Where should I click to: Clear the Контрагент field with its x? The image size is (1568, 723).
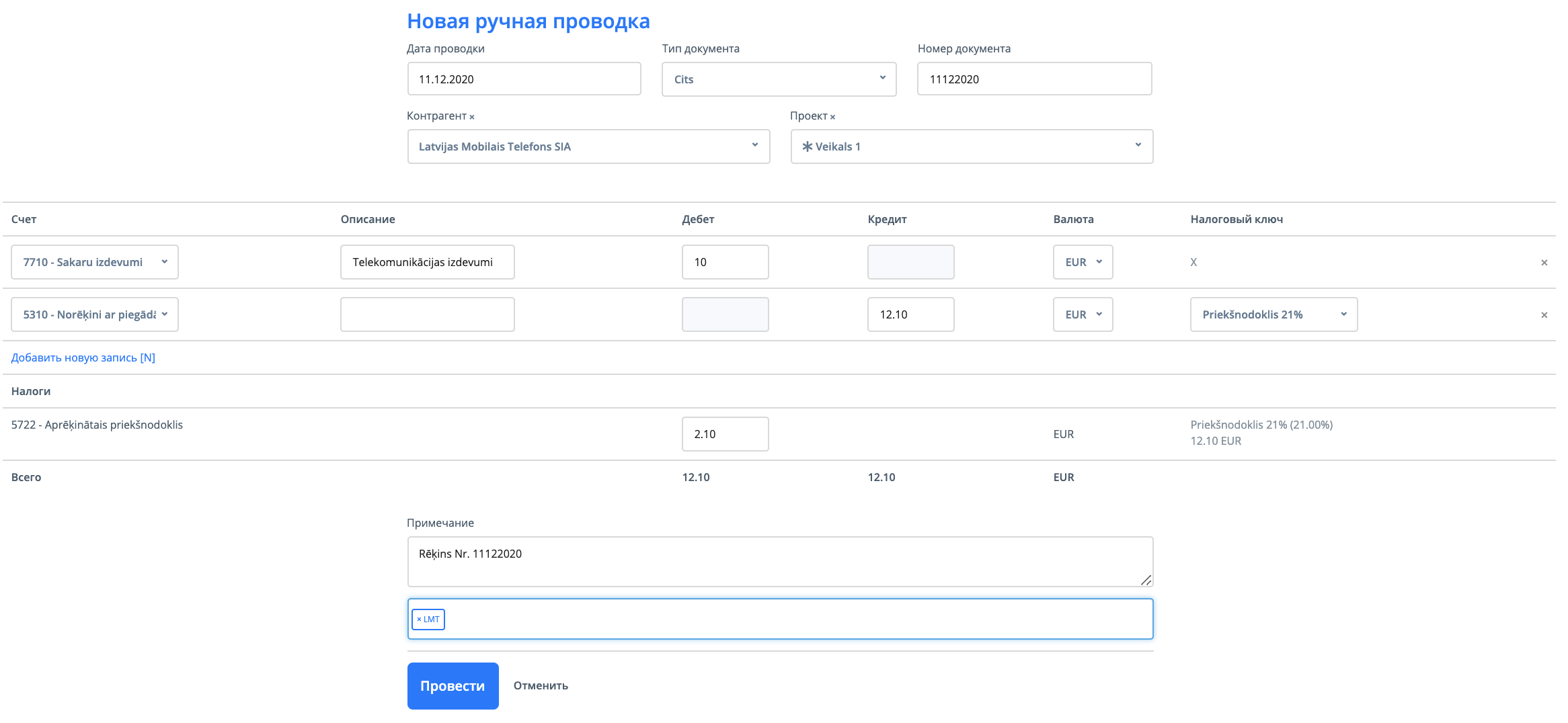[x=472, y=117]
